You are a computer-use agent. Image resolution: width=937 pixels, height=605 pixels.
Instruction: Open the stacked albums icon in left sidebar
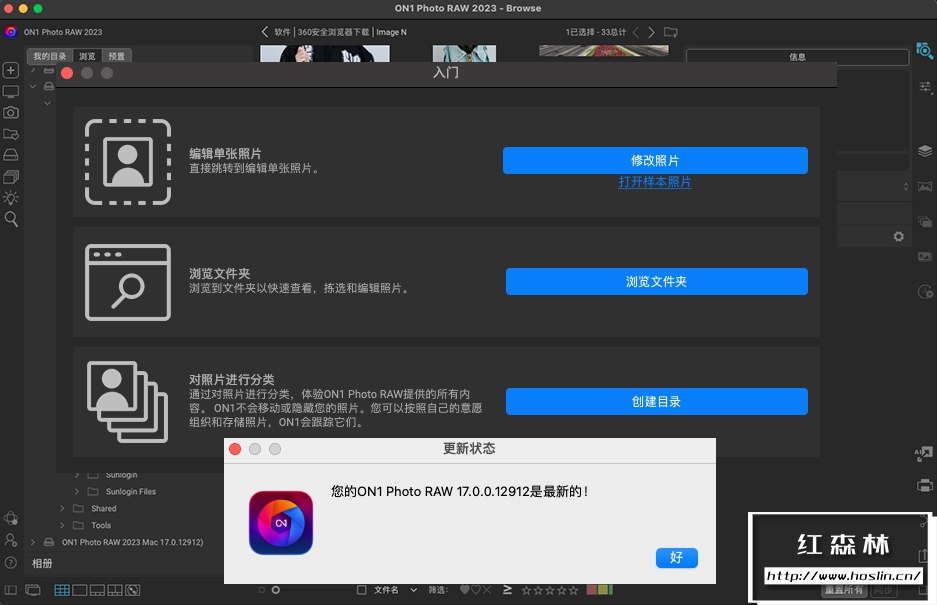[11, 176]
